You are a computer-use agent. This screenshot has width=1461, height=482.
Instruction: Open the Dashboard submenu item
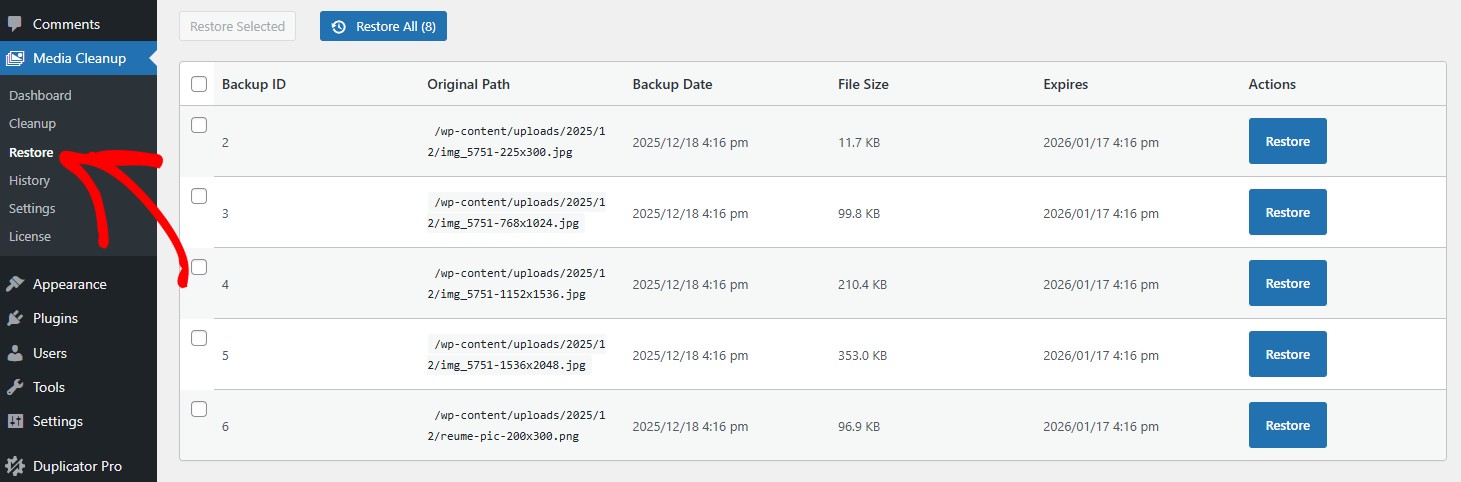pyautogui.click(x=40, y=95)
